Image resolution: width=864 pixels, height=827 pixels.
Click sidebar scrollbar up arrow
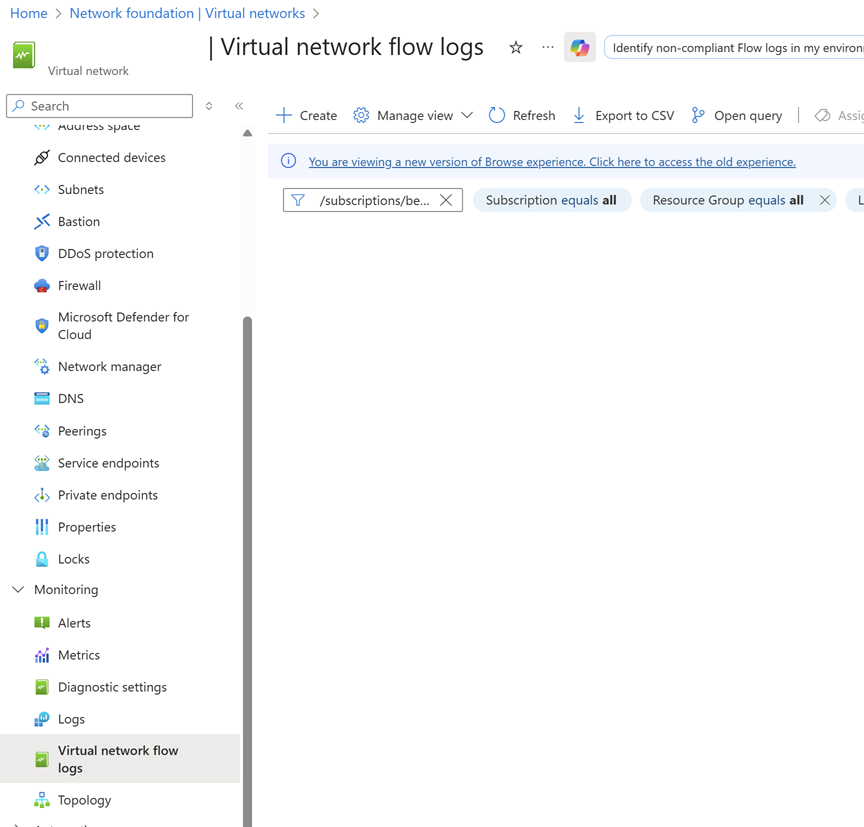[247, 133]
